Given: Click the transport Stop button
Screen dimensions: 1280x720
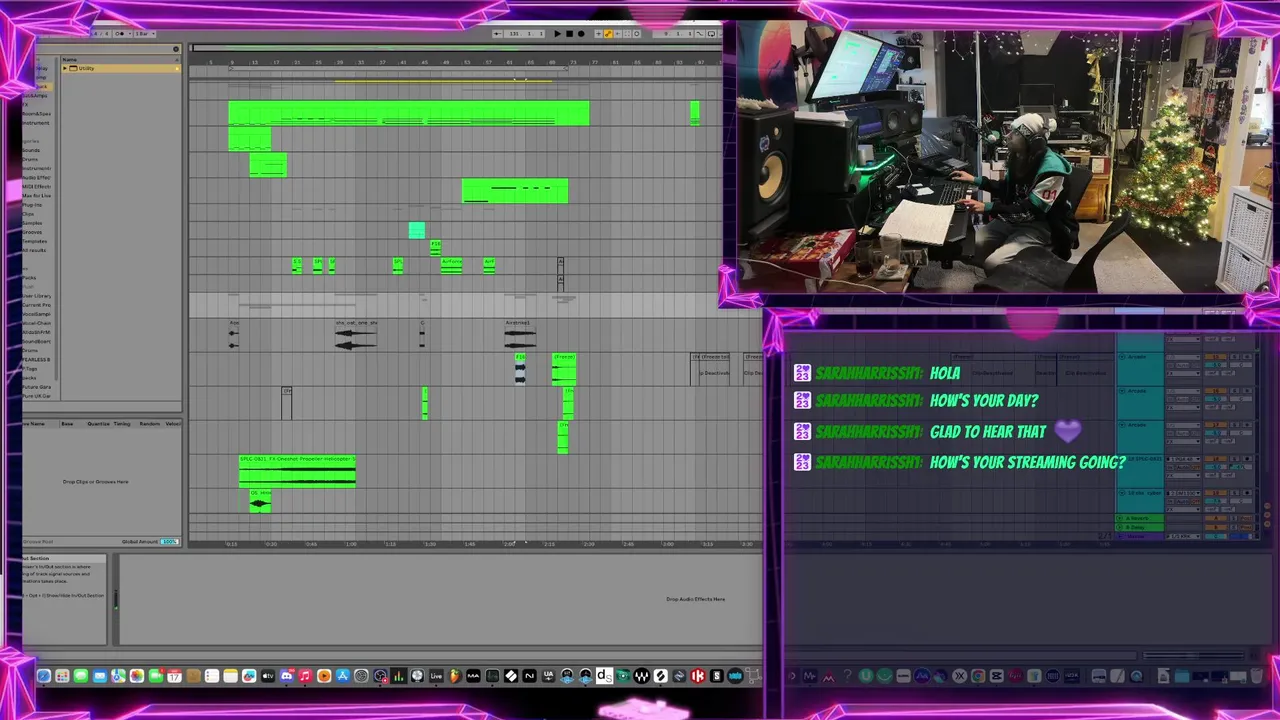Looking at the screenshot, I should coord(569,34).
